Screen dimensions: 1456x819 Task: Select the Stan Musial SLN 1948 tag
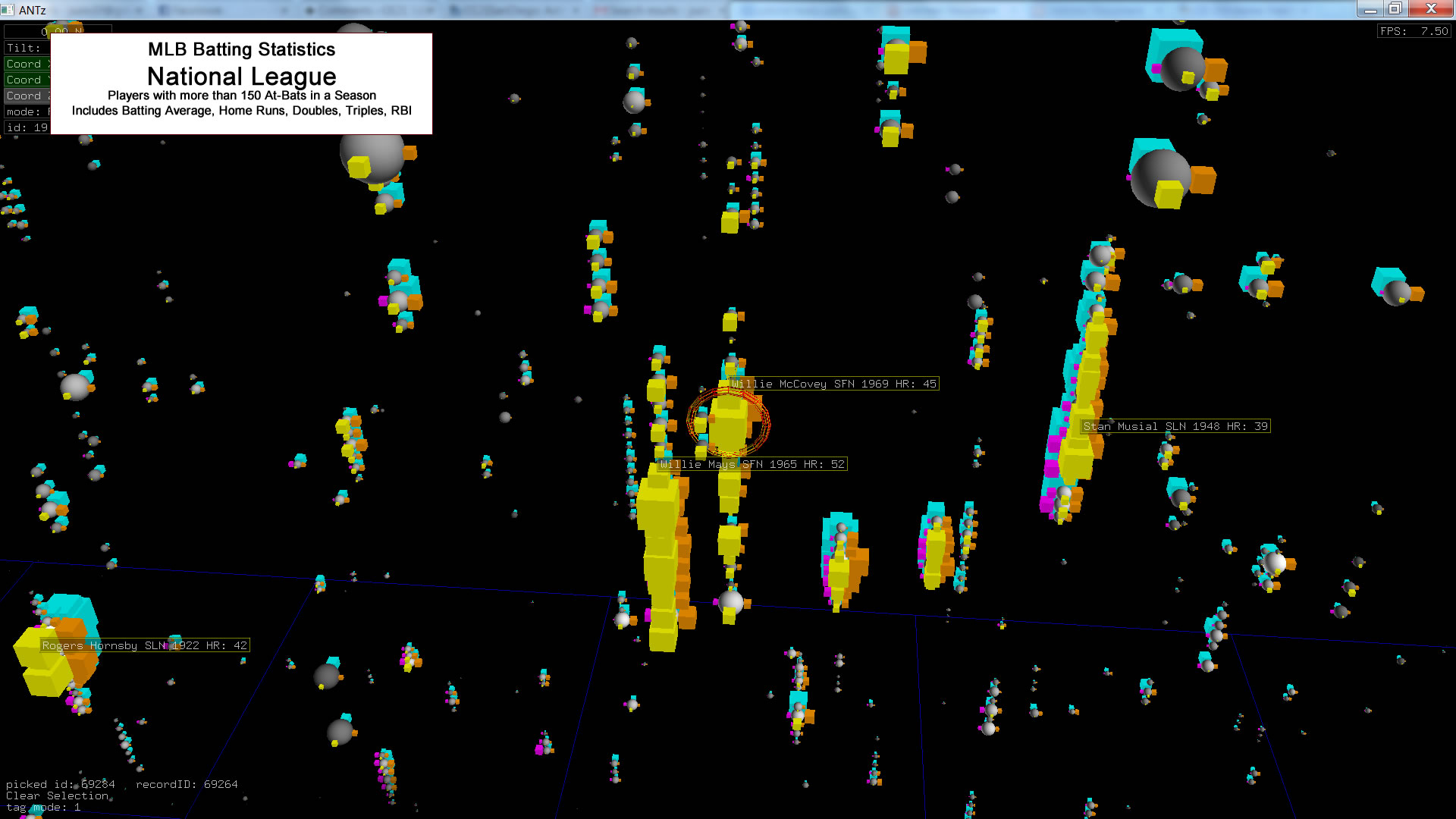(x=1175, y=426)
